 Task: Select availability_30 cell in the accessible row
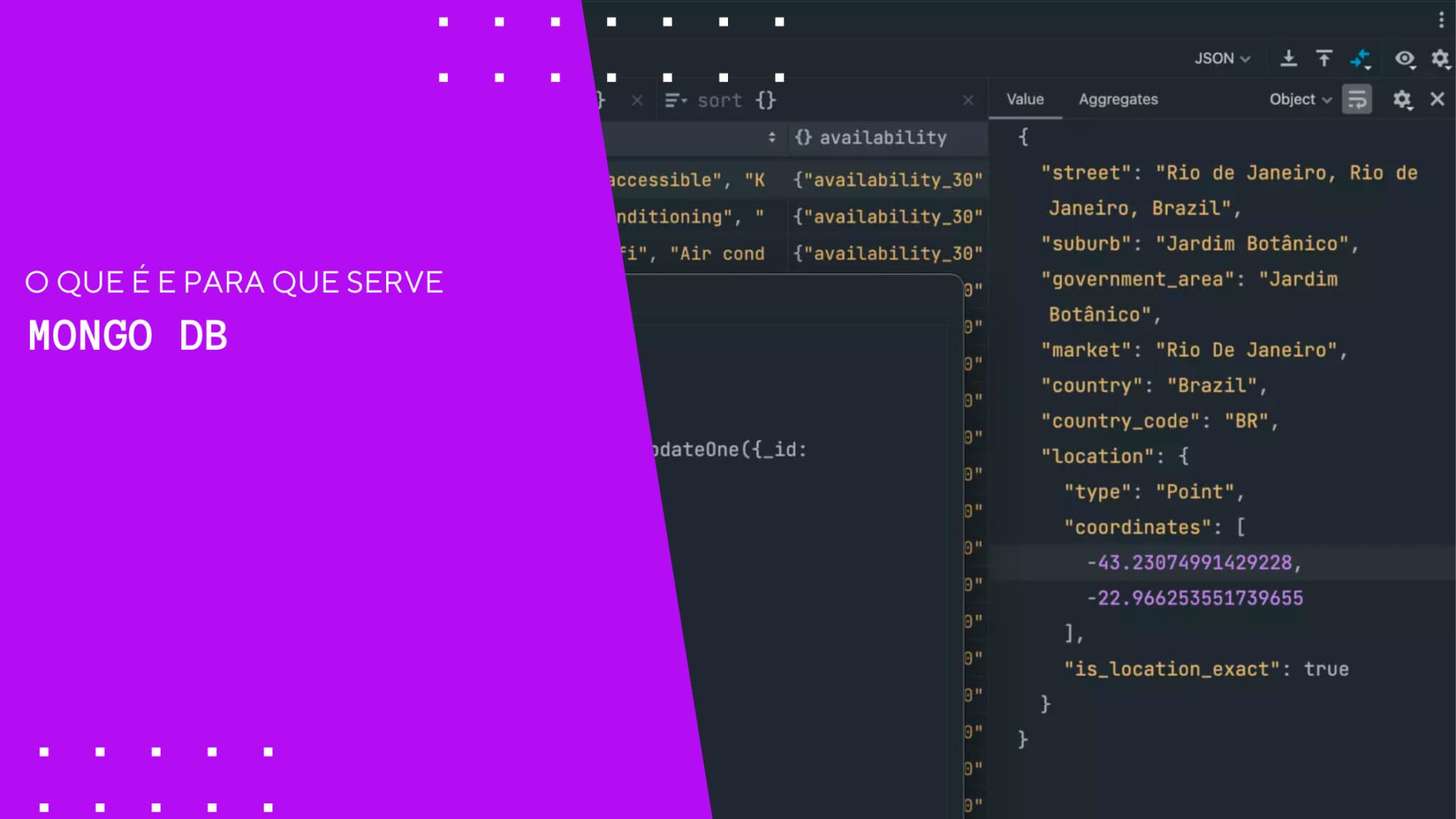(x=888, y=180)
